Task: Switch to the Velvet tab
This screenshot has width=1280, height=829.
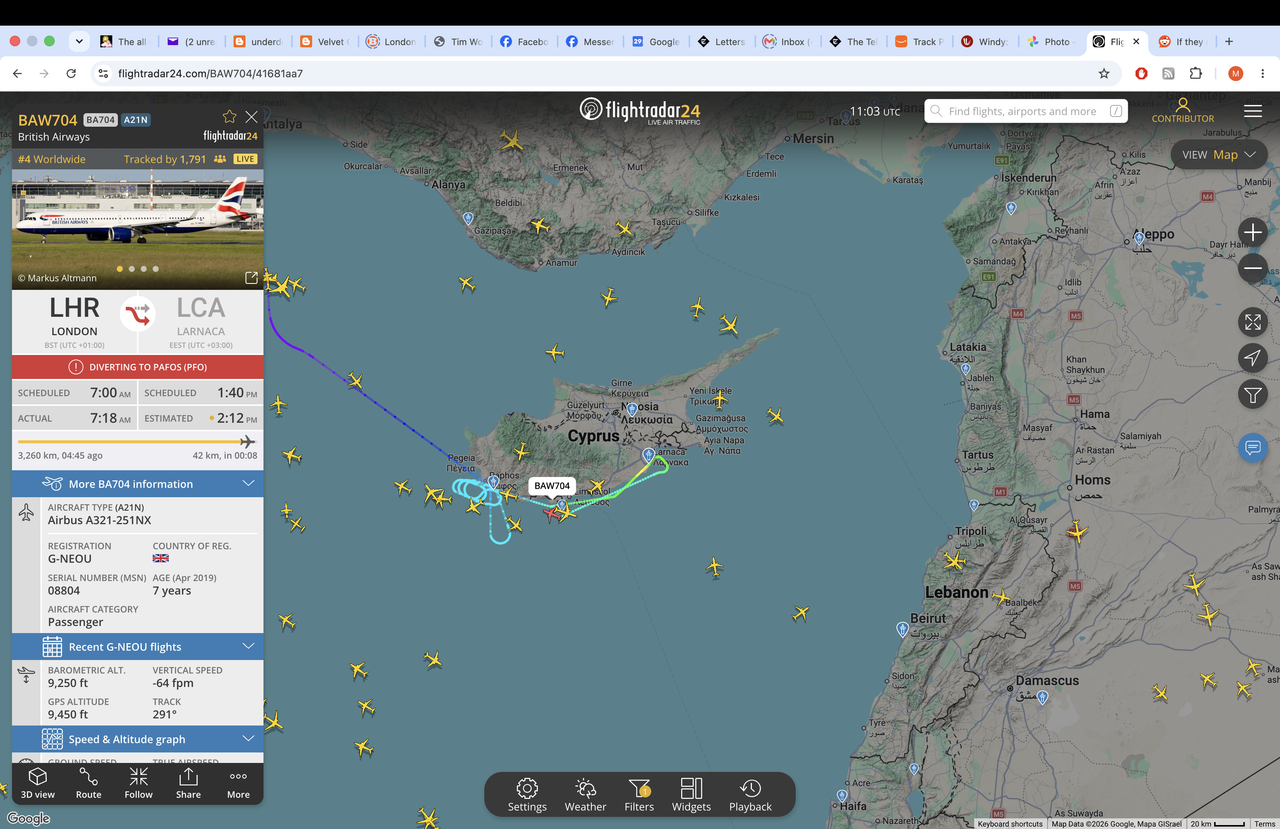Action: tap(326, 42)
